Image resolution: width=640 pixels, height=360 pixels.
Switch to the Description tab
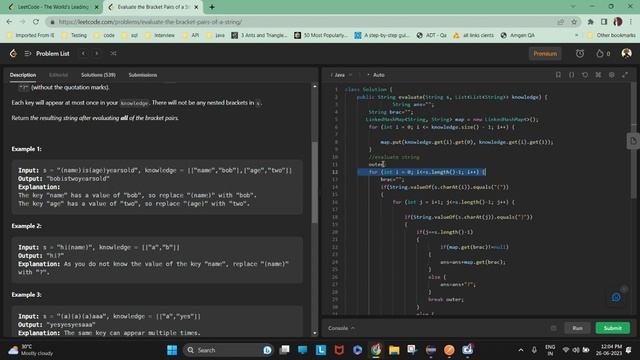[23, 75]
